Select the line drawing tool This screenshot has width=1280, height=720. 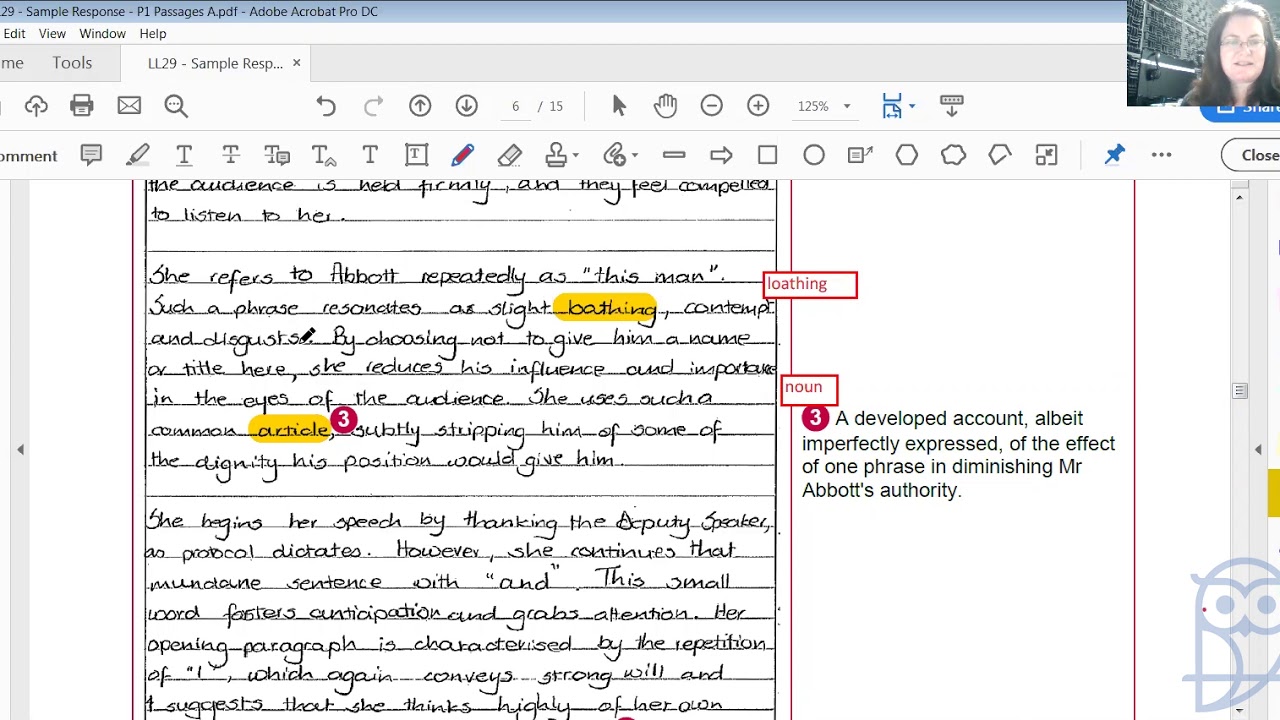[x=674, y=155]
